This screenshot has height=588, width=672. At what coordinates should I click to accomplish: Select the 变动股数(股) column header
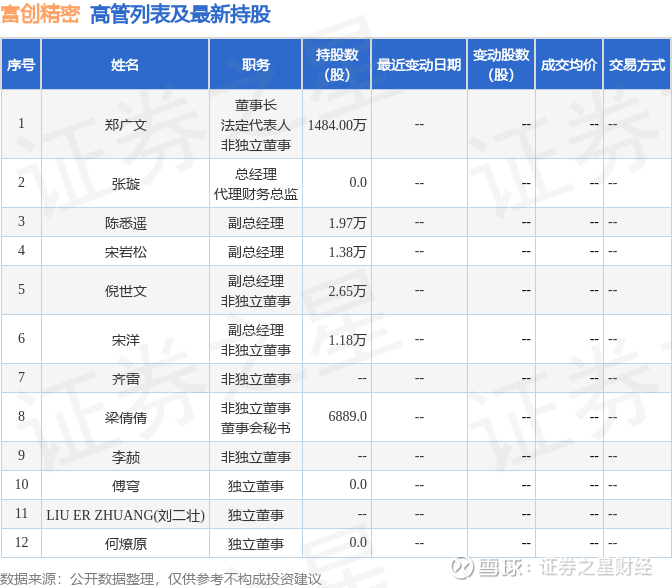(501, 65)
